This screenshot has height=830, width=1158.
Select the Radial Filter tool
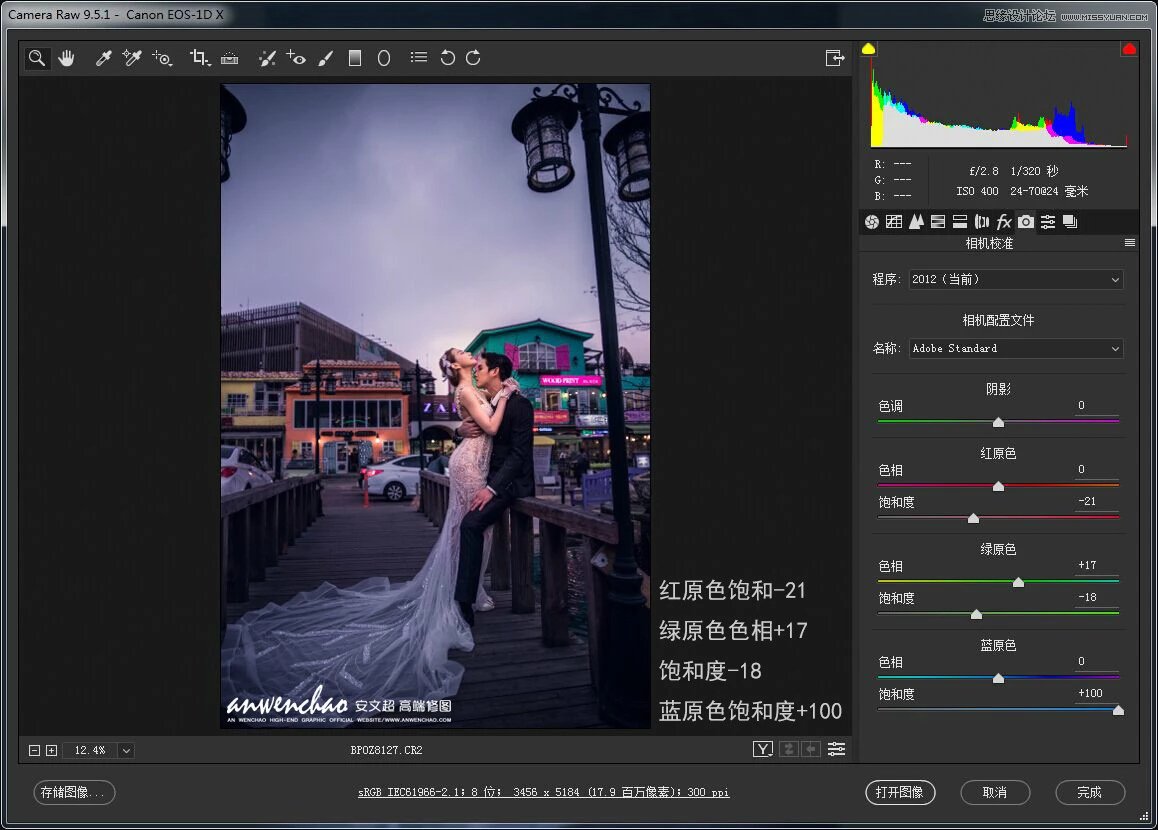click(x=384, y=58)
